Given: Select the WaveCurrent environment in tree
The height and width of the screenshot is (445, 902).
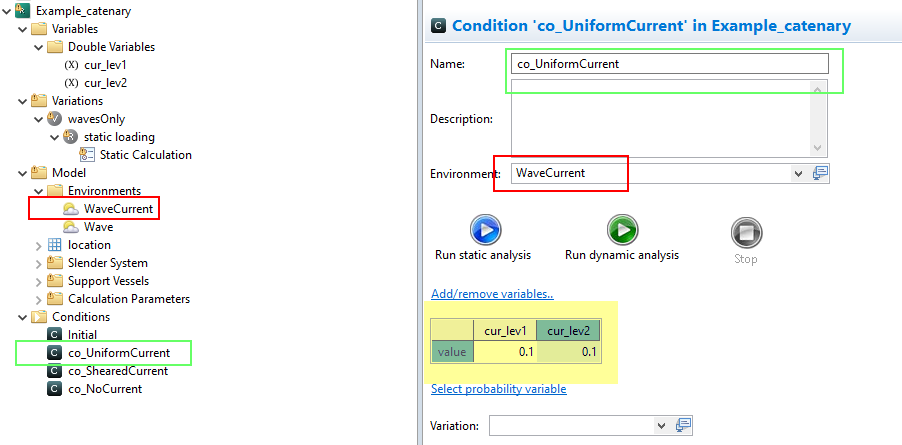Looking at the screenshot, I should click(118, 209).
